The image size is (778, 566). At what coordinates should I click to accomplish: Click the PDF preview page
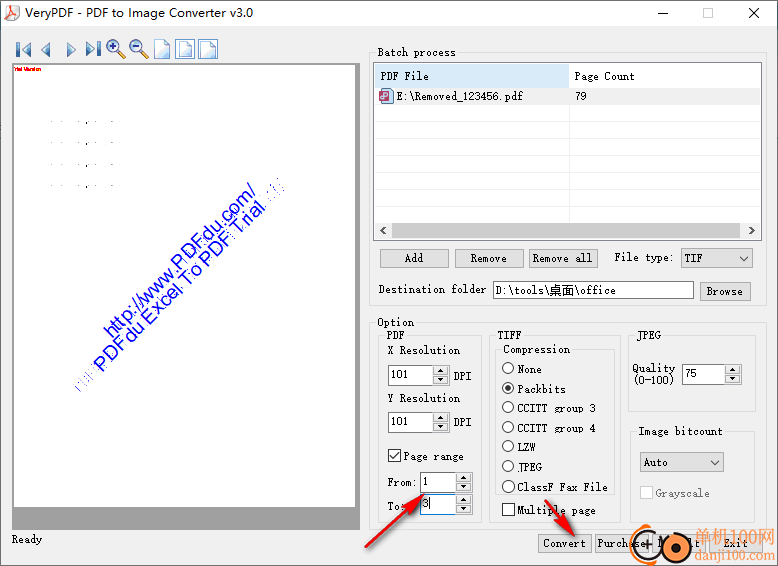click(x=184, y=286)
